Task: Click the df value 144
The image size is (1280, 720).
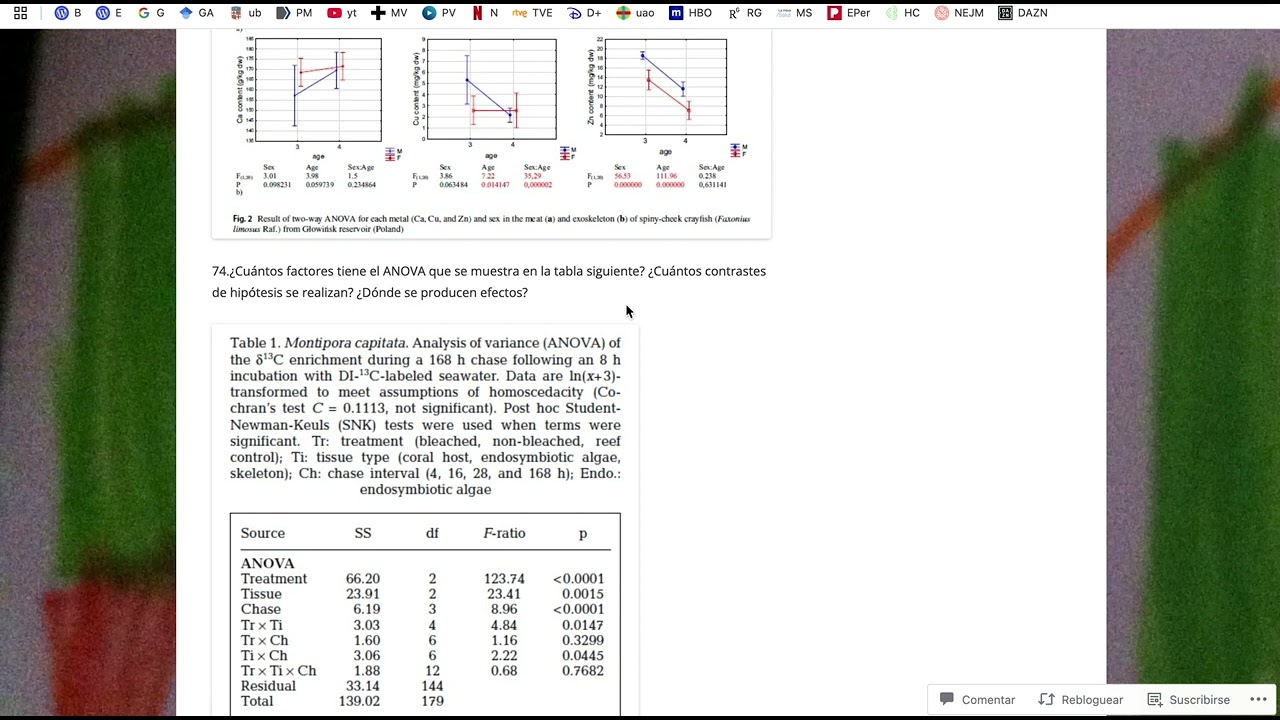Action: click(x=432, y=686)
